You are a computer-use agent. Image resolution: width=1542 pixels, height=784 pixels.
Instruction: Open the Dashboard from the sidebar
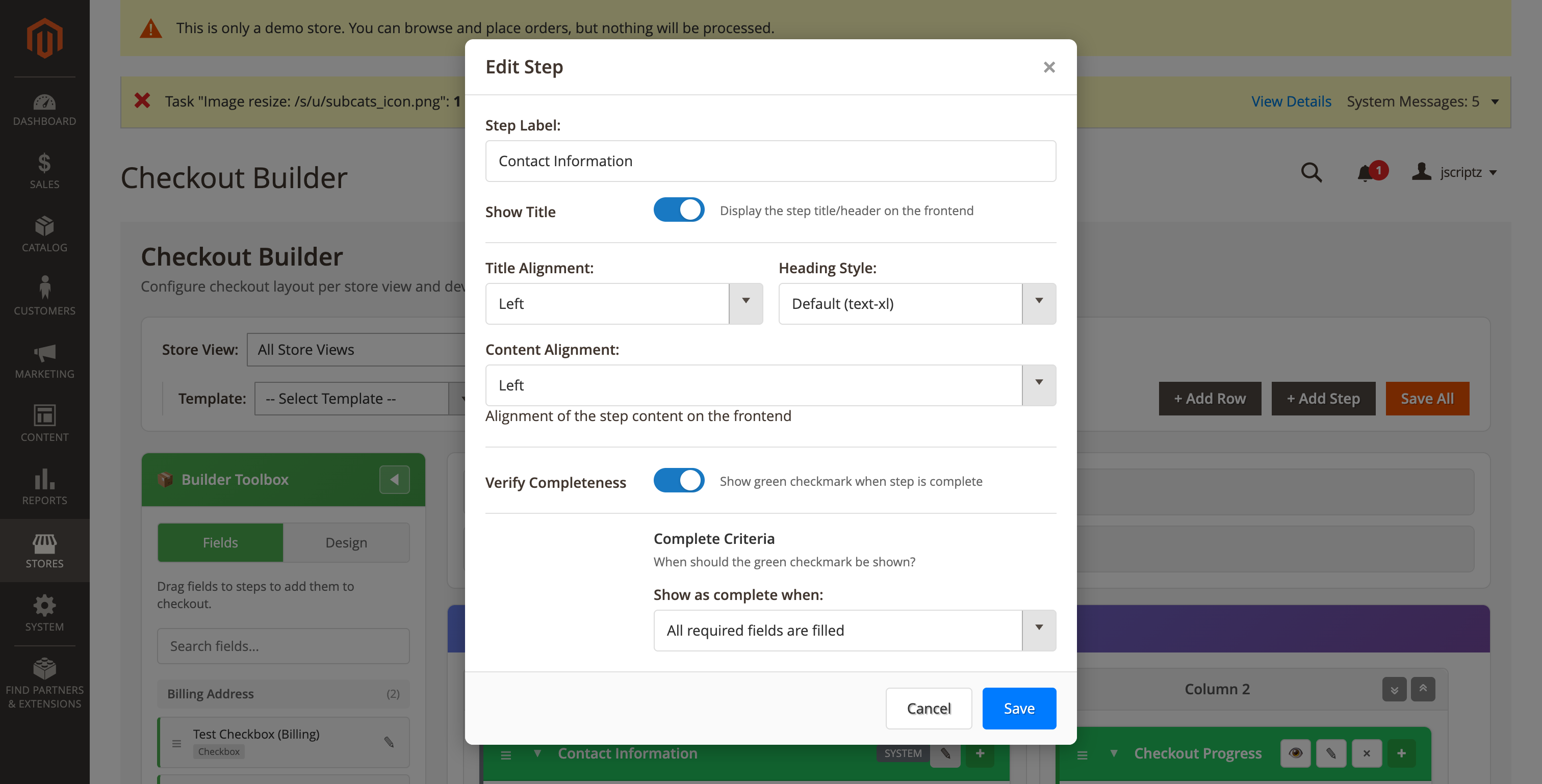pyautogui.click(x=44, y=108)
